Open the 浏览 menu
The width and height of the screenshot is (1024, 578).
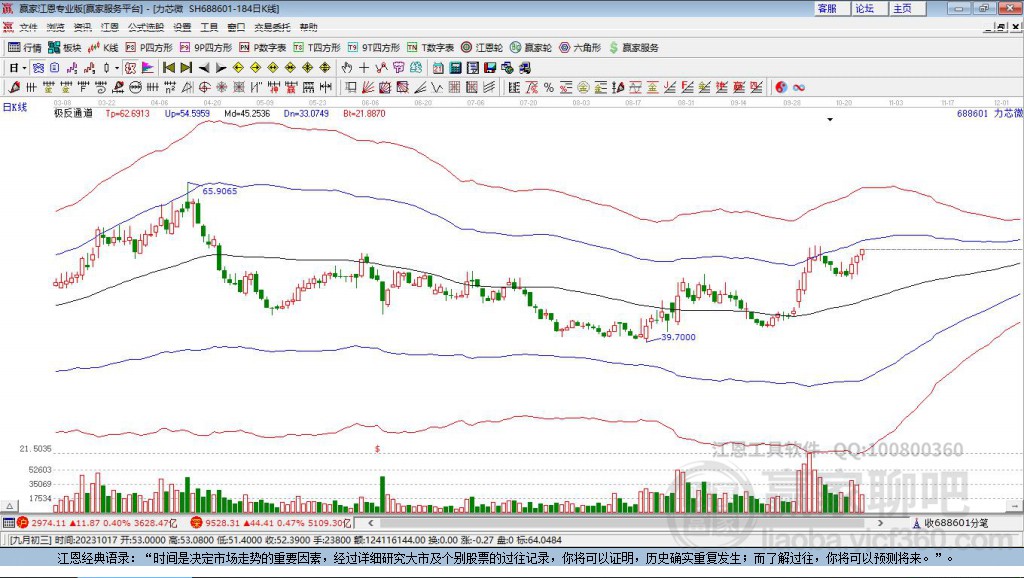[56, 27]
